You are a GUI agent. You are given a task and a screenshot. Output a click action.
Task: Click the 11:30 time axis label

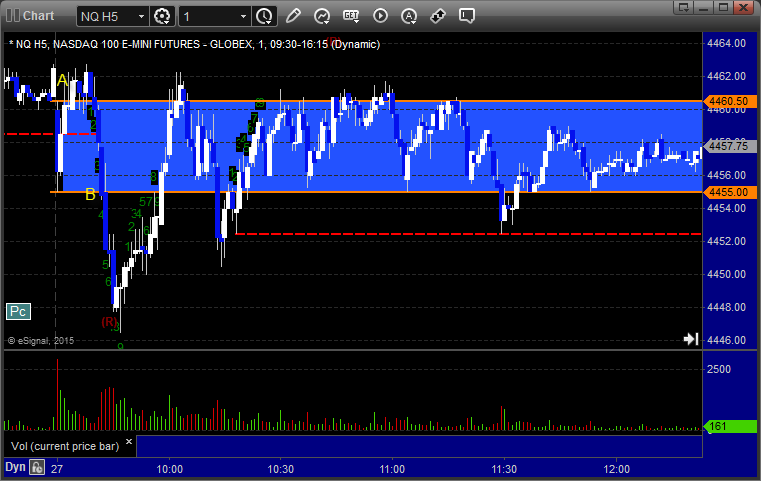504,469
